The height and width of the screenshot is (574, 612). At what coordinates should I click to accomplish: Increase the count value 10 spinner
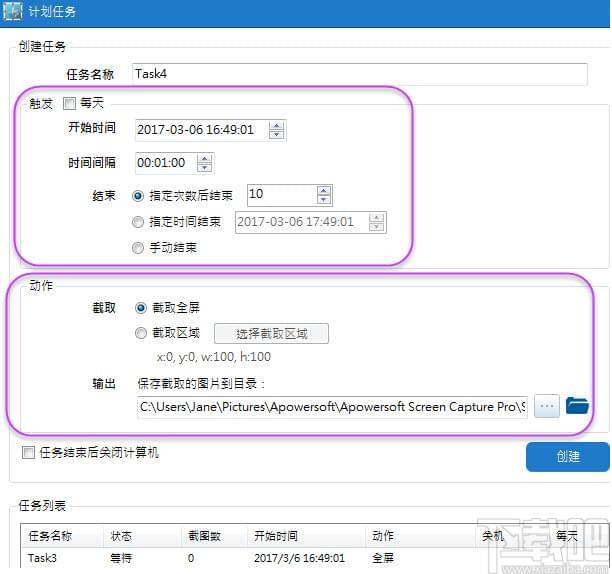click(324, 191)
